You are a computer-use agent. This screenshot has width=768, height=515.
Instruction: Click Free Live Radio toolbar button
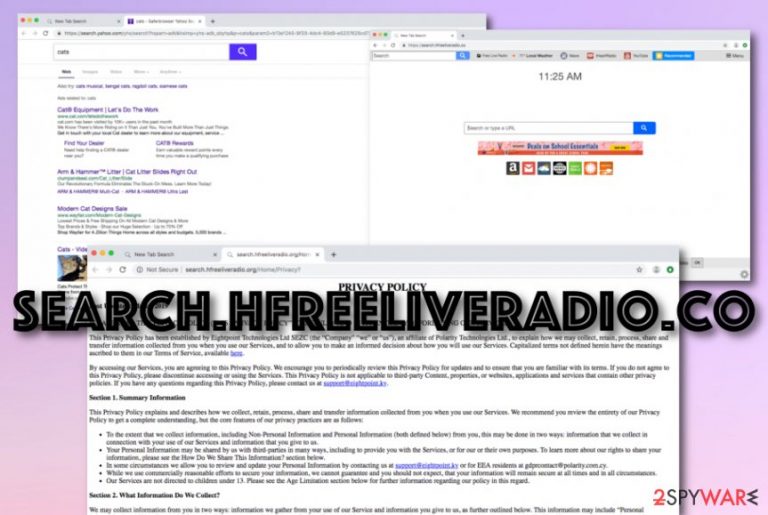(492, 56)
